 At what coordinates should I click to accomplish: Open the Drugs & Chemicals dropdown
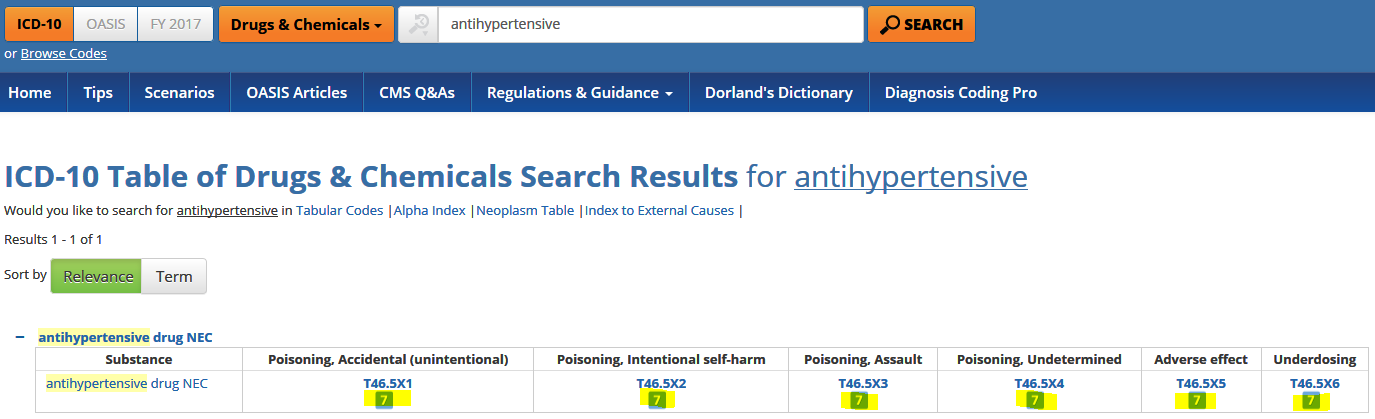307,25
